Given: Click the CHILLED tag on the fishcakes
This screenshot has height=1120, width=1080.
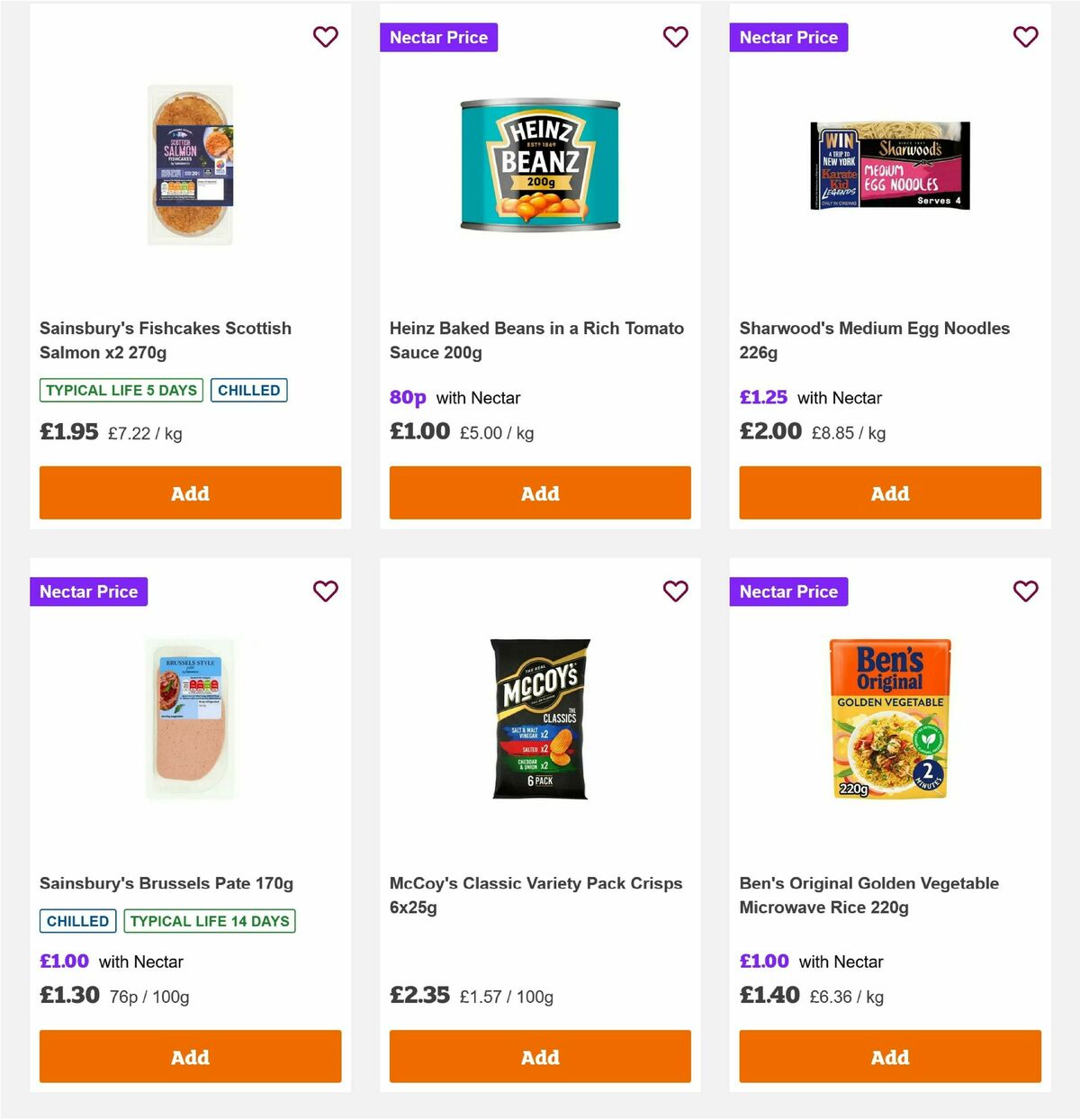Looking at the screenshot, I should point(249,390).
